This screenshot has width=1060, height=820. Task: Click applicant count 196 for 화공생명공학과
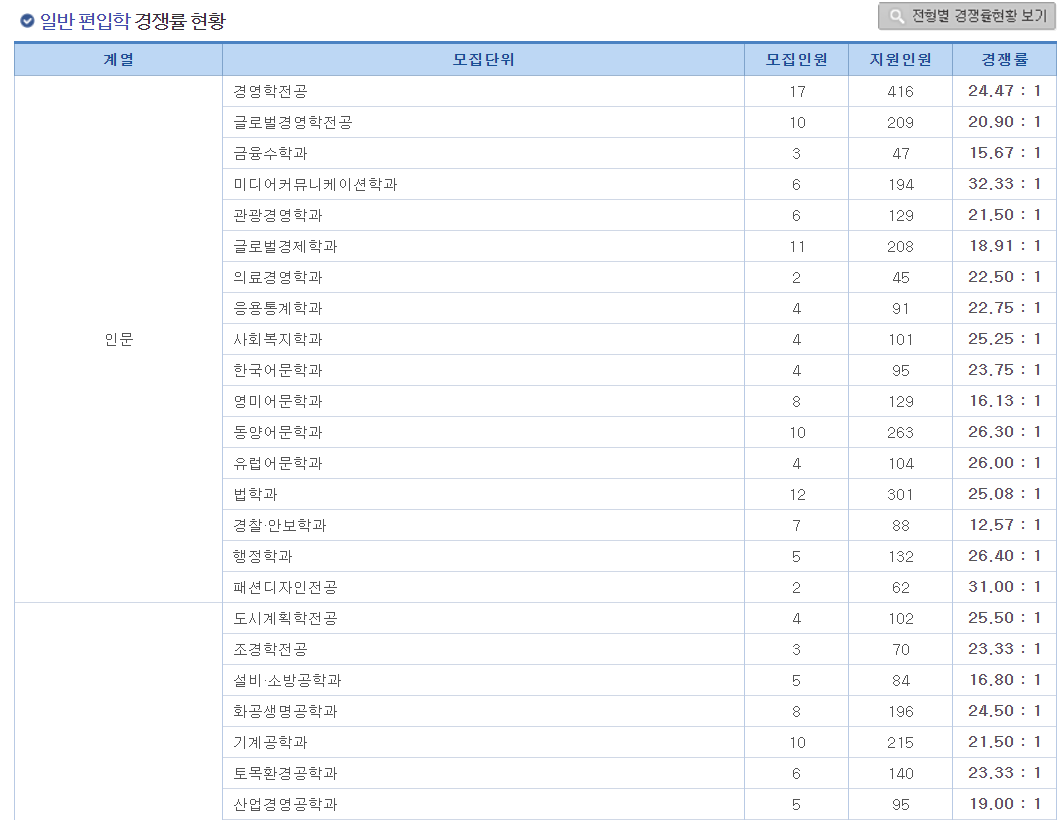pyautogui.click(x=900, y=712)
